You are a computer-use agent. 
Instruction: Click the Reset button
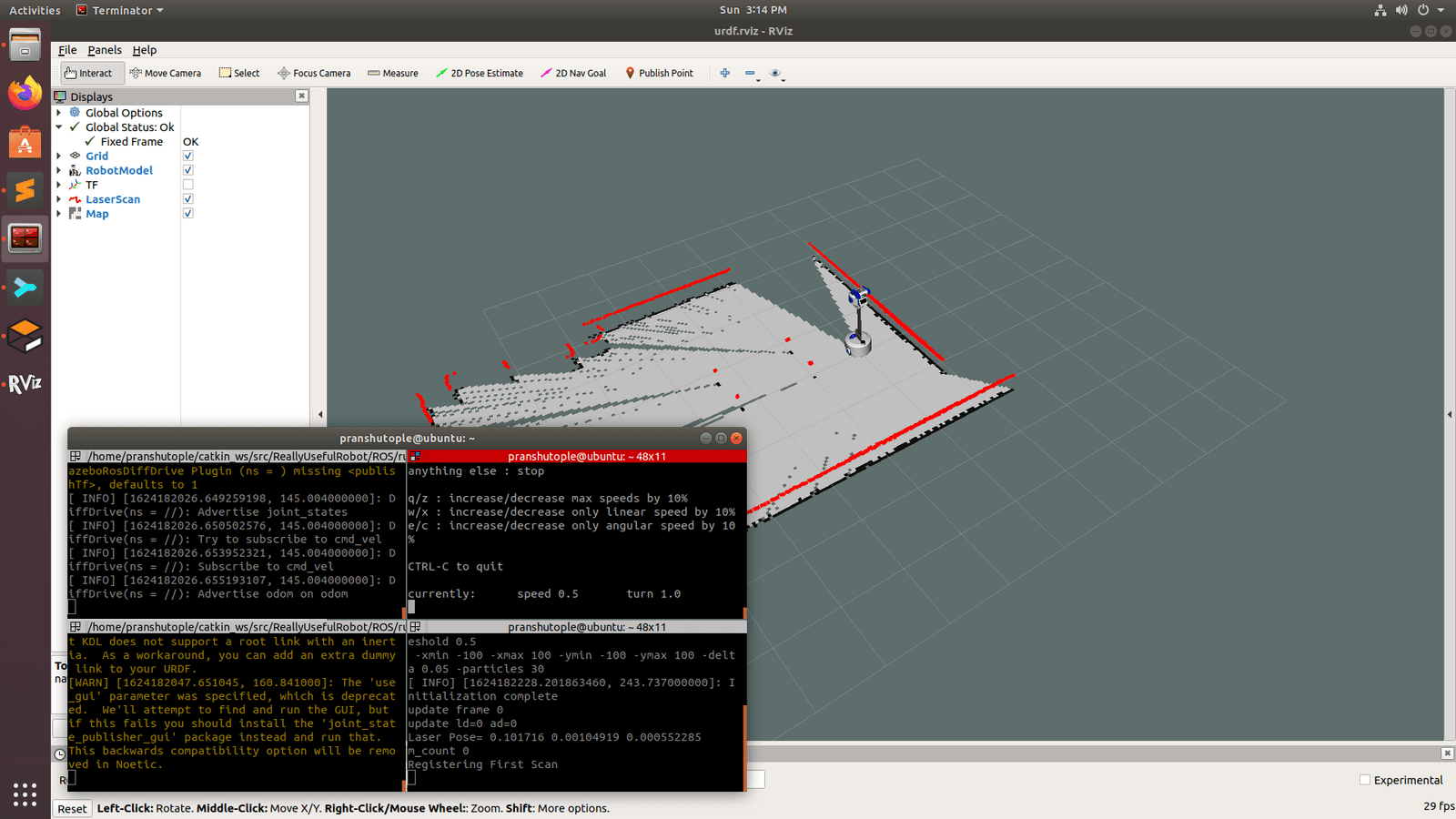(72, 808)
